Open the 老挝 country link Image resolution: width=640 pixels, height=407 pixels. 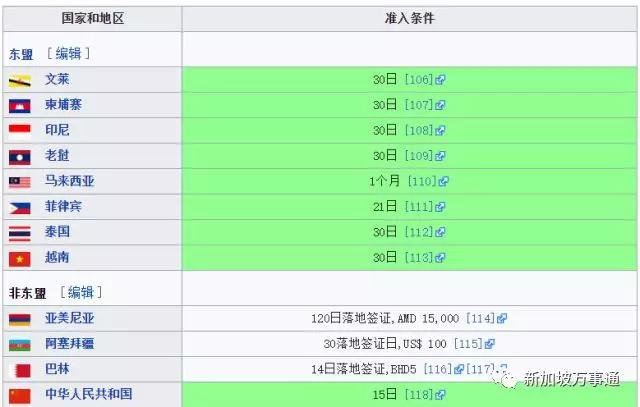[57, 156]
